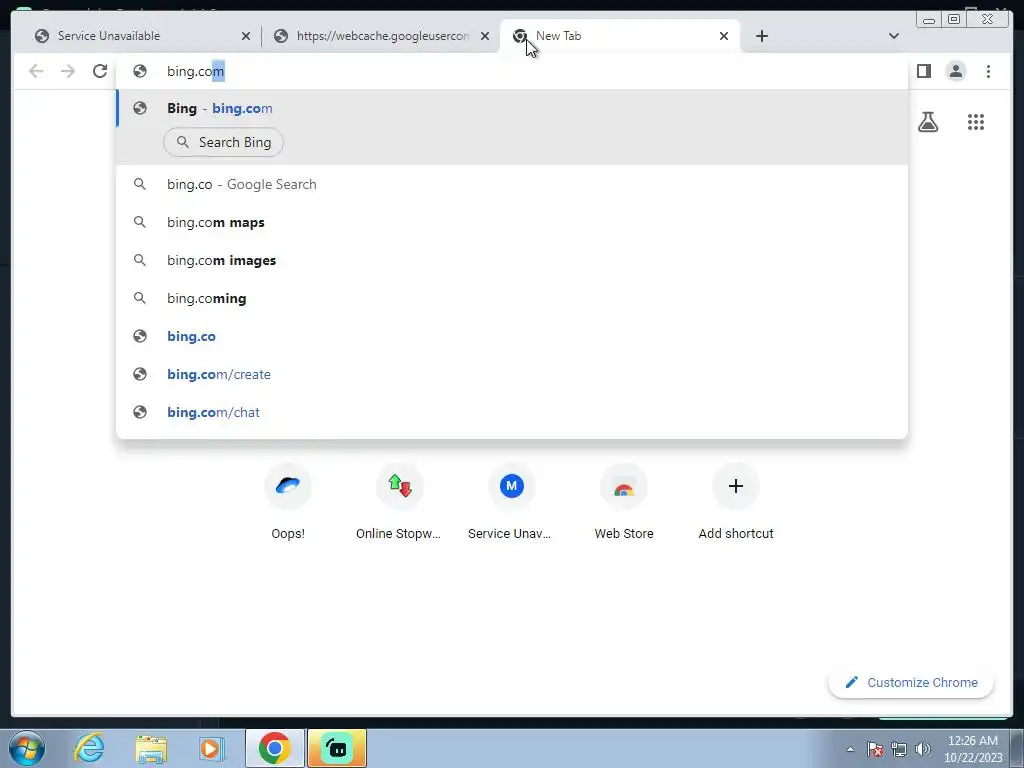Open the Chrome Labs flask icon

(x=928, y=122)
